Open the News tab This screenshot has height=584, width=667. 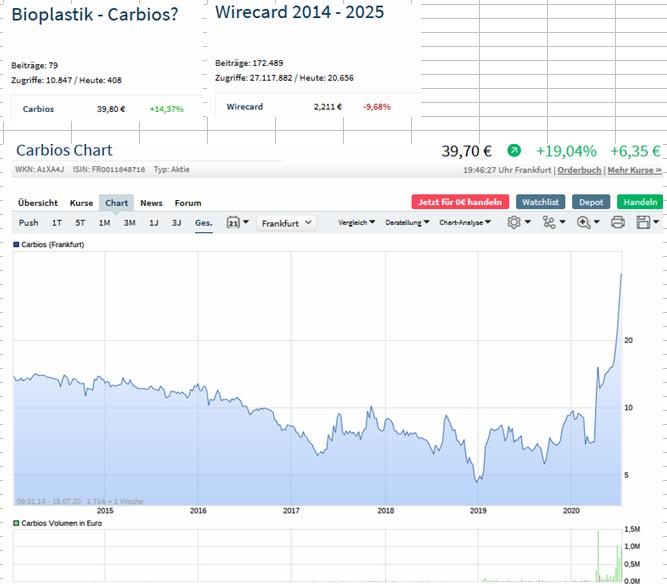pyautogui.click(x=151, y=203)
